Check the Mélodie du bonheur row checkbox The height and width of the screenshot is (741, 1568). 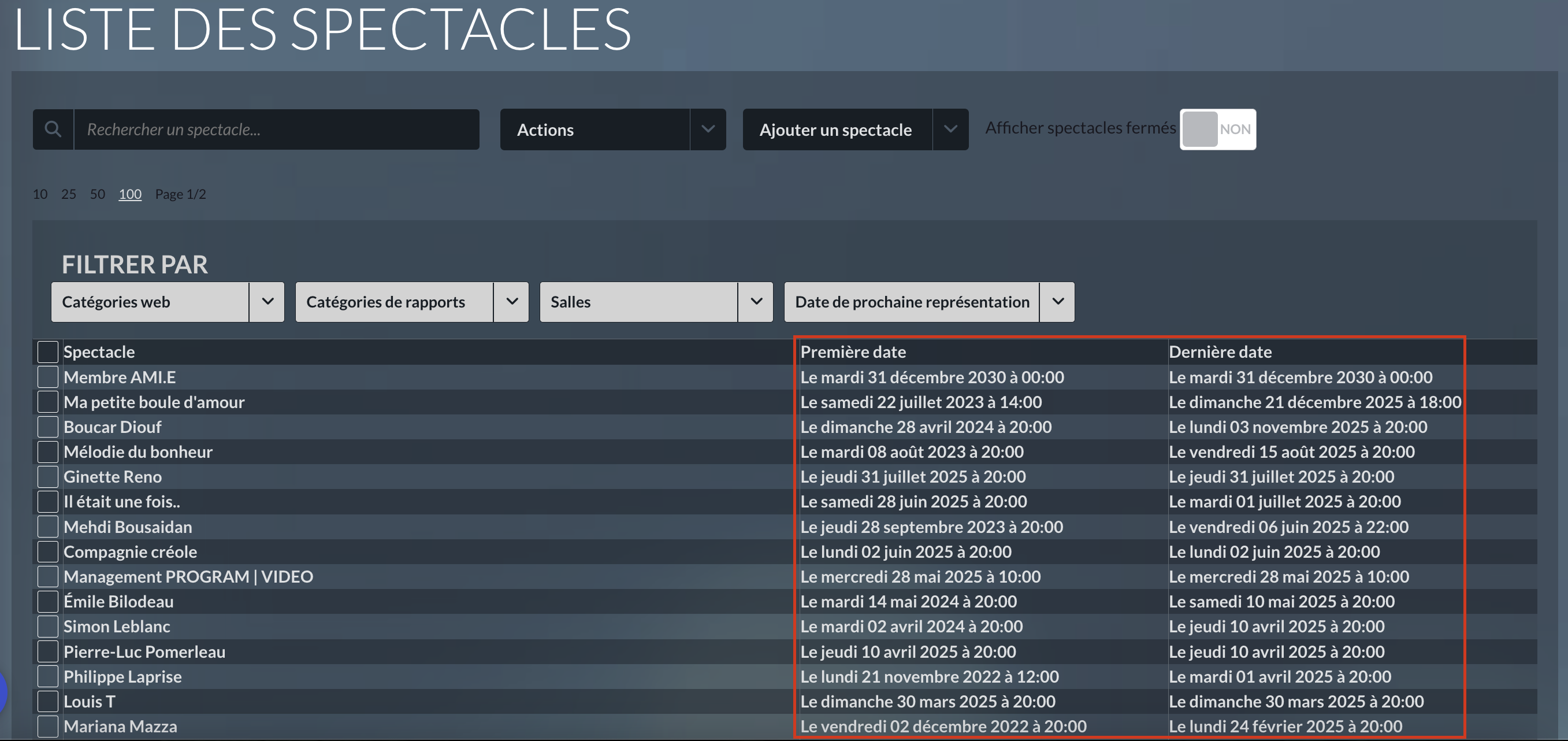point(47,452)
